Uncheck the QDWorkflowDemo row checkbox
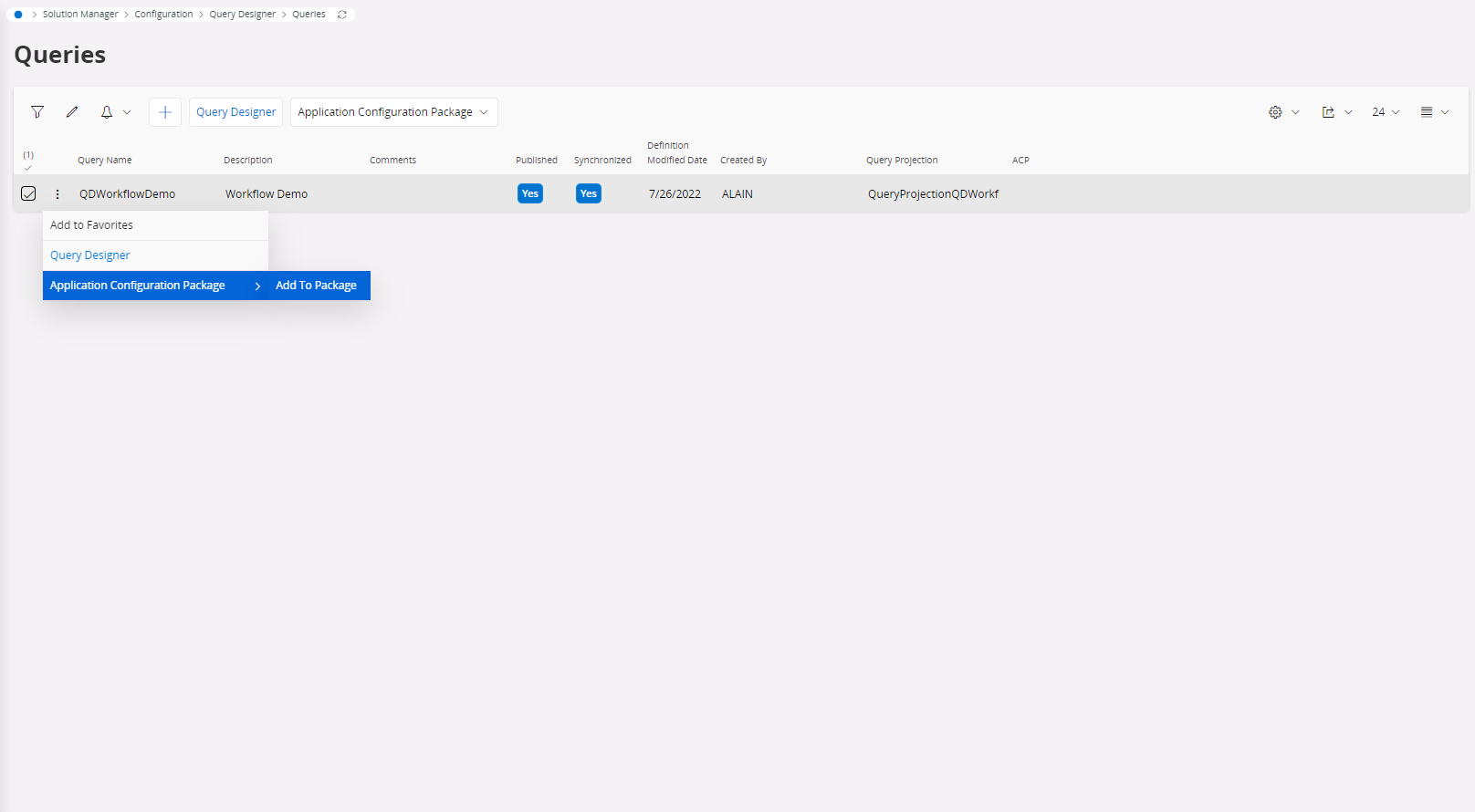The image size is (1475, 812). tap(28, 193)
